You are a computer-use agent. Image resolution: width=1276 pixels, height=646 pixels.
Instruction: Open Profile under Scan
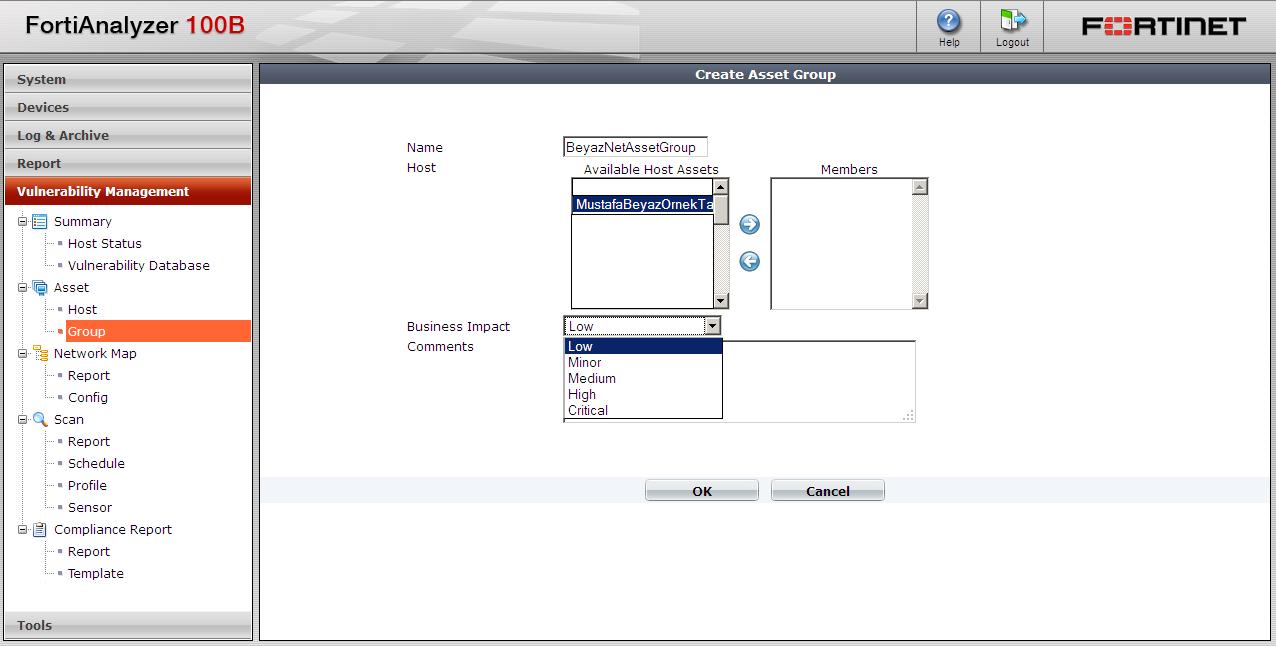(87, 485)
